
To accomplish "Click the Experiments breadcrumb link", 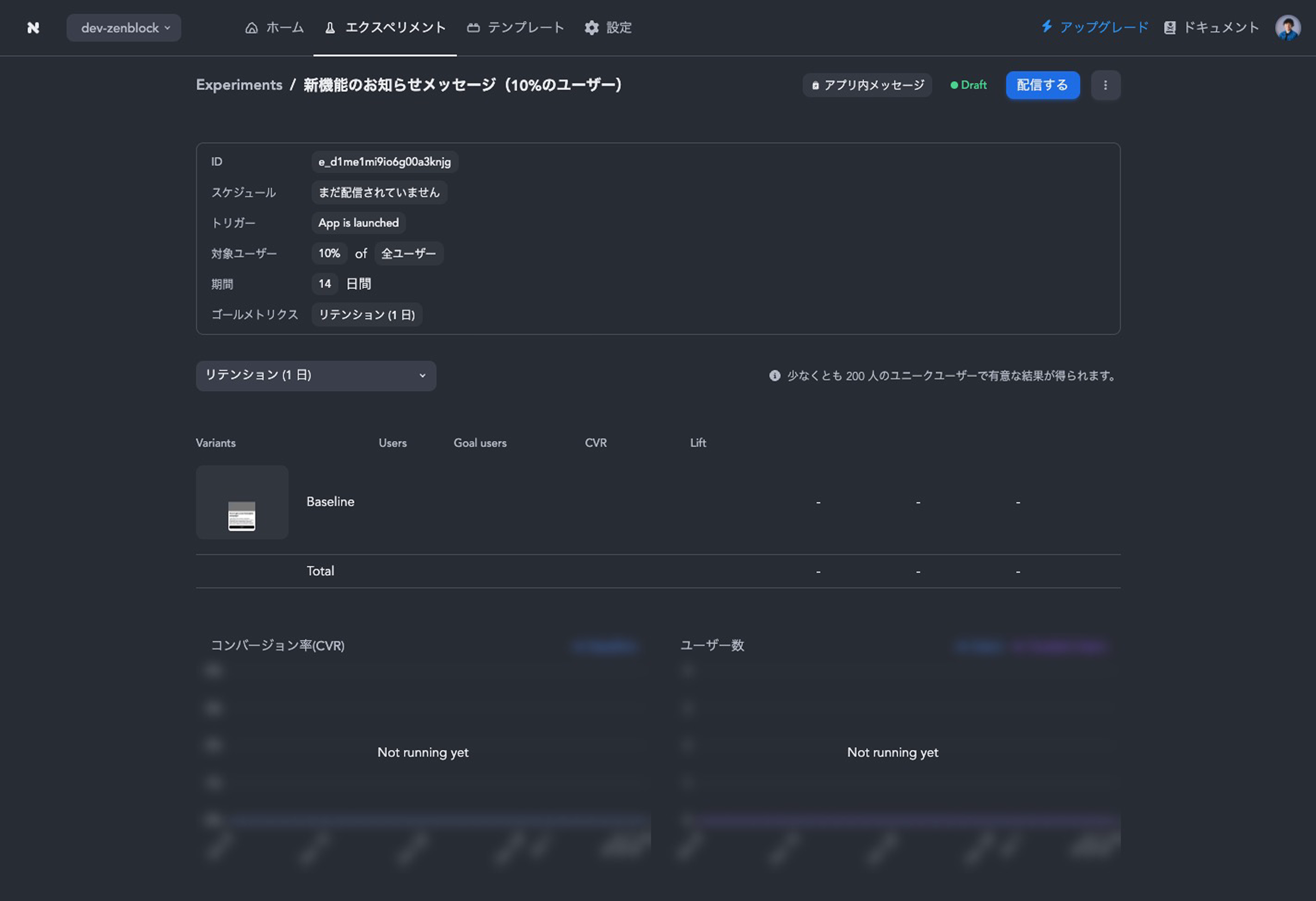I will (239, 85).
